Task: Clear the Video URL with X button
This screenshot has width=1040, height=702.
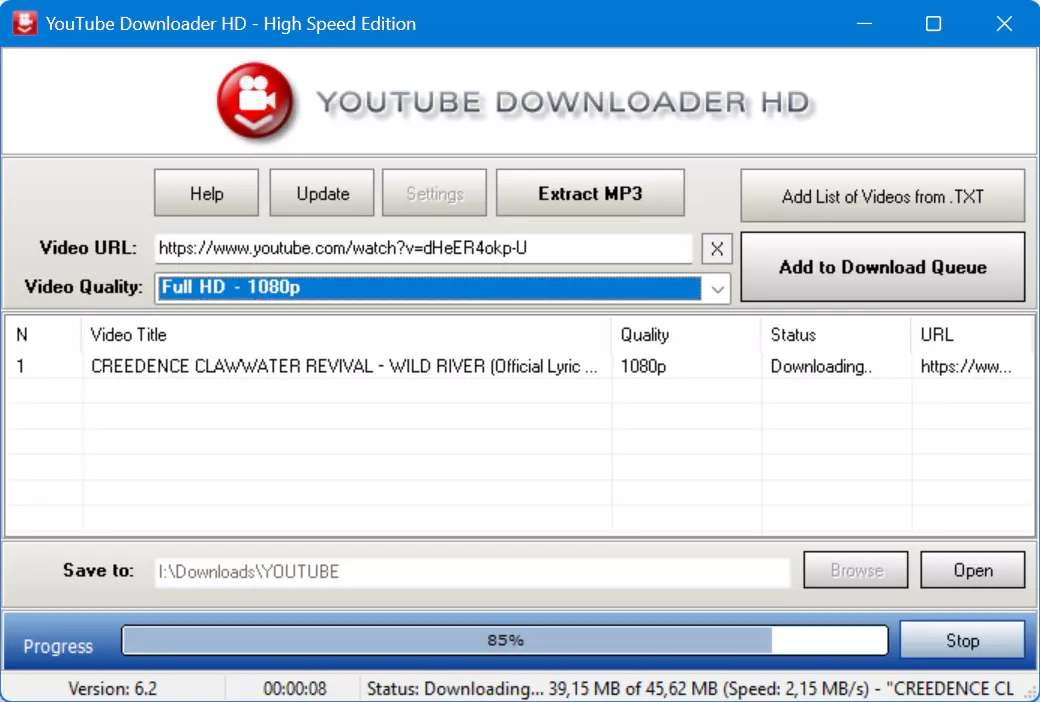Action: click(x=716, y=249)
